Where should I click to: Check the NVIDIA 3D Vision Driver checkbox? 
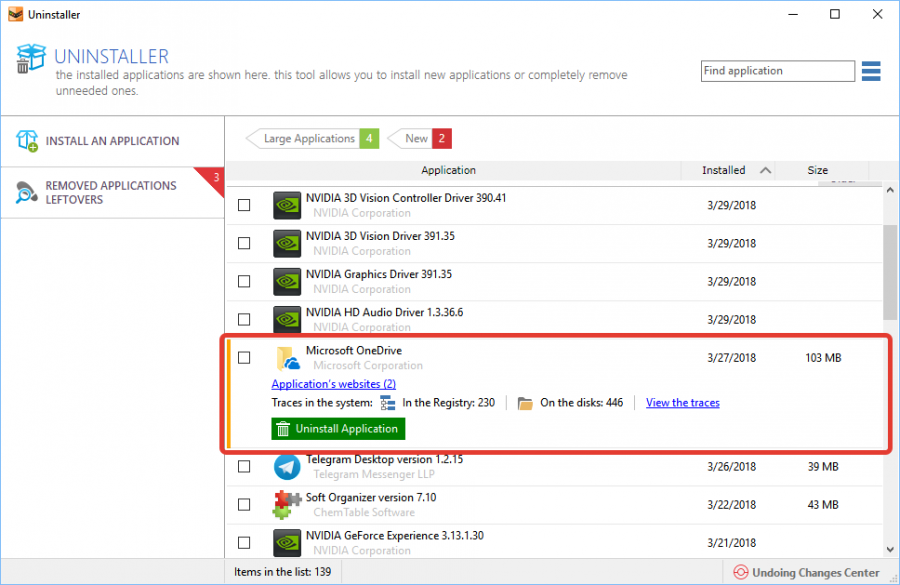tap(244, 243)
